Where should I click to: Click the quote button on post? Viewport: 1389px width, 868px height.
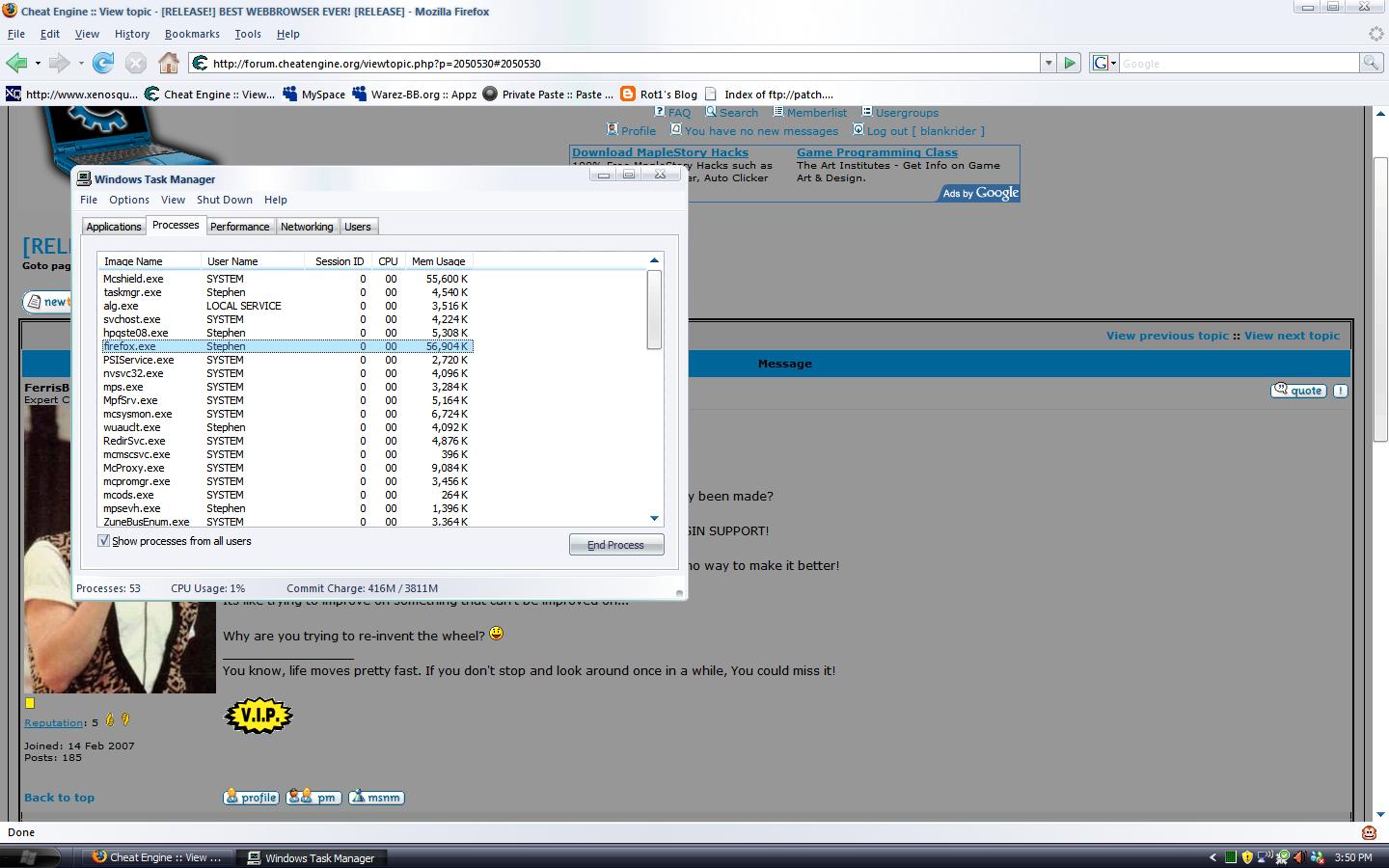(x=1298, y=391)
